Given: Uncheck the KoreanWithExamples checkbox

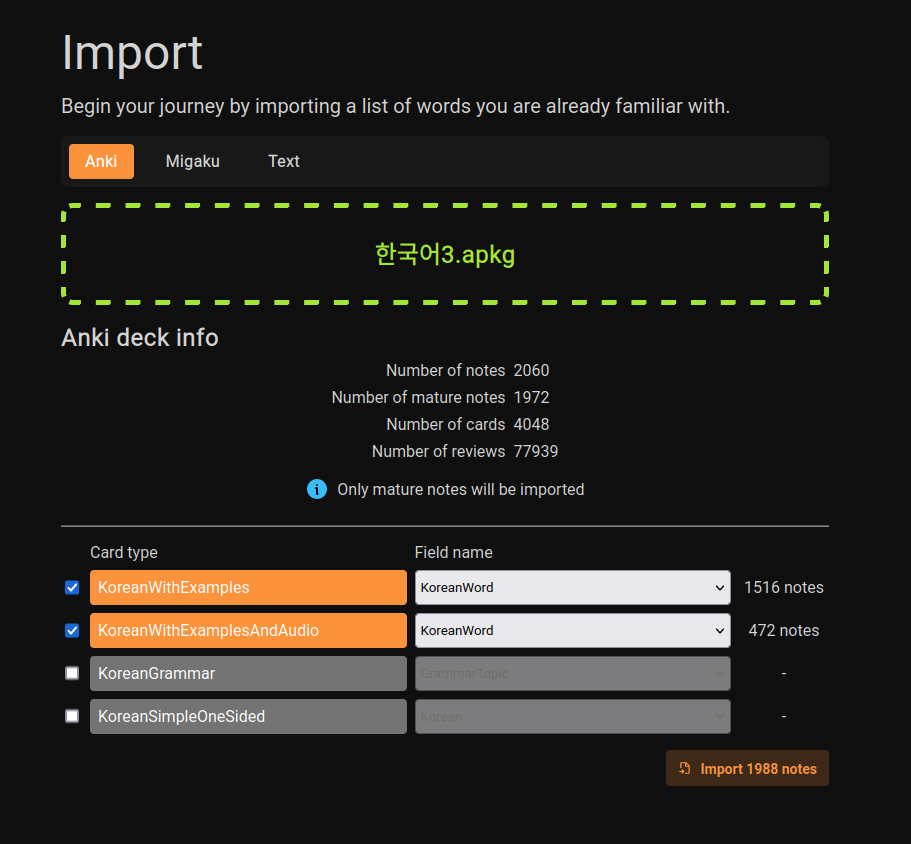Looking at the screenshot, I should tap(72, 587).
